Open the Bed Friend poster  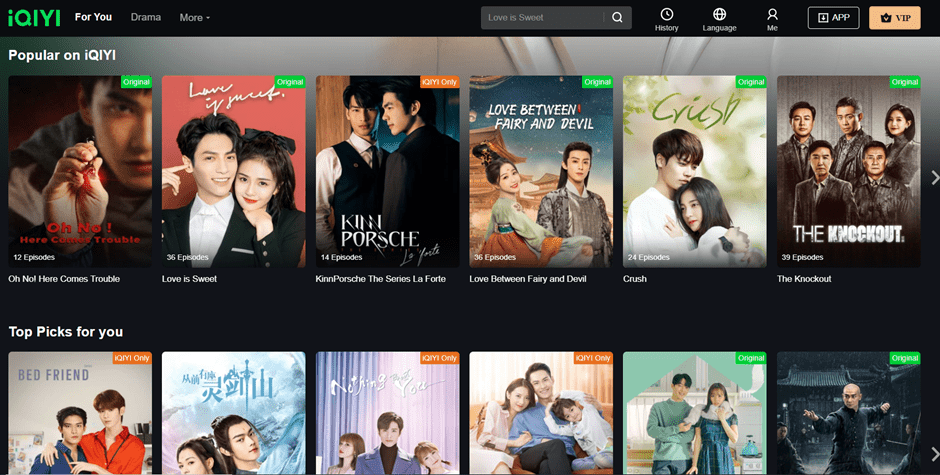80,413
